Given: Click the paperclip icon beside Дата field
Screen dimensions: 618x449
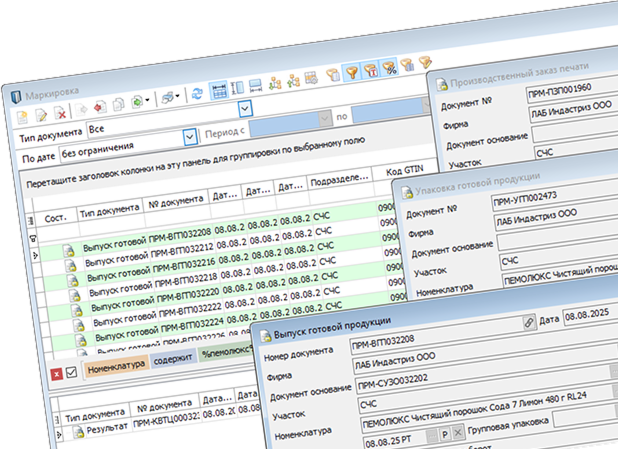Looking at the screenshot, I should (529, 323).
